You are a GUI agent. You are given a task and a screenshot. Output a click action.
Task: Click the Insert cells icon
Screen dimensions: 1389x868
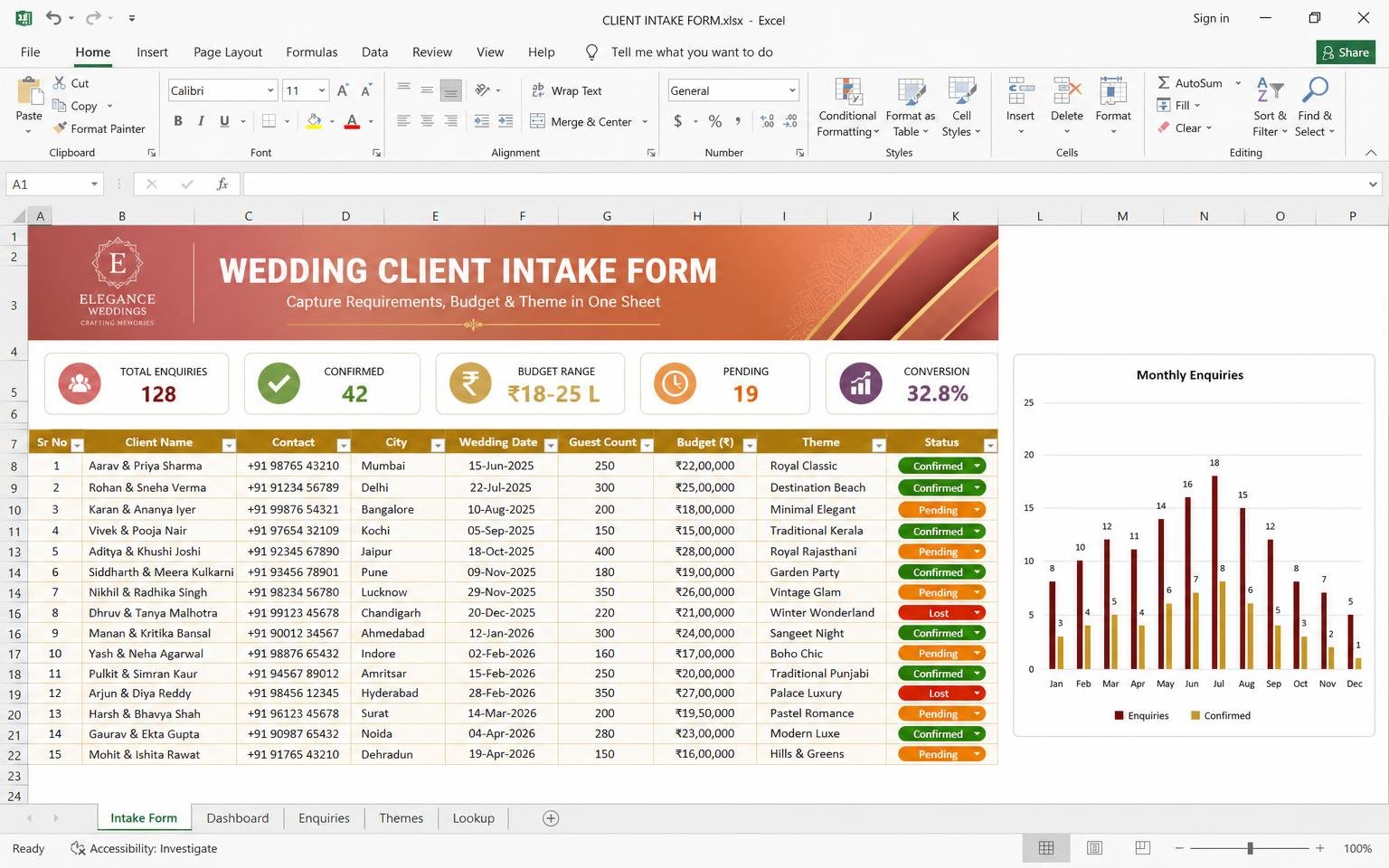click(1020, 91)
